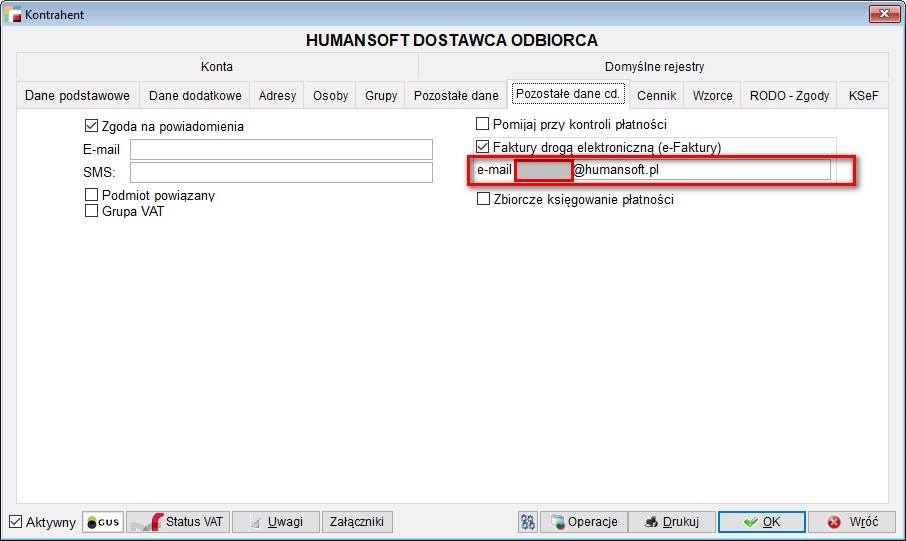Open the Grupy tab
The image size is (906, 541).
(381, 95)
